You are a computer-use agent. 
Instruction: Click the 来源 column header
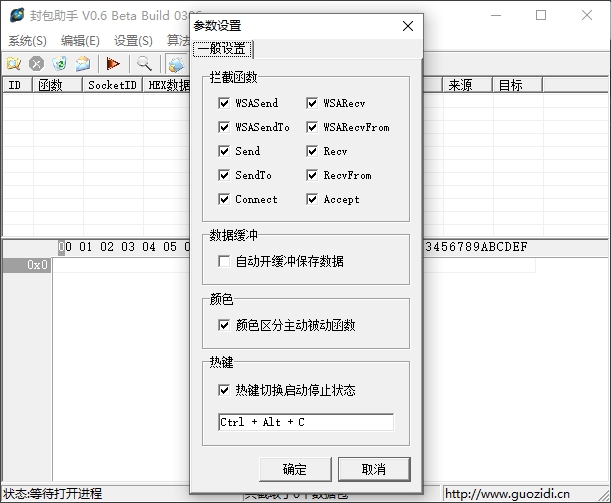468,85
